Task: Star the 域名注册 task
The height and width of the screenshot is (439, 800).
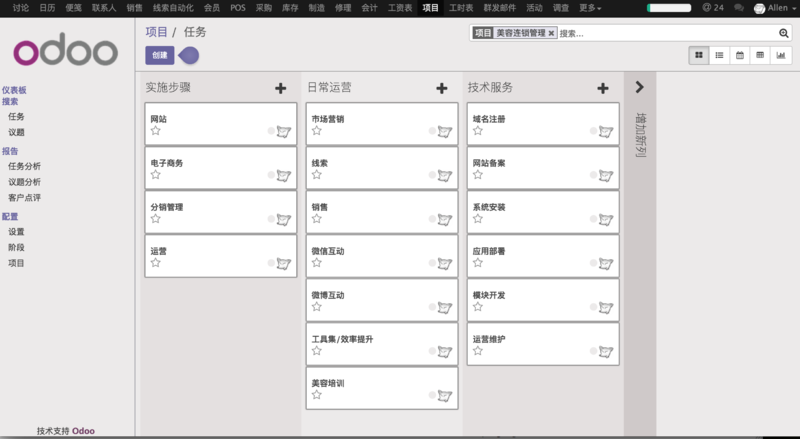Action: click(478, 131)
